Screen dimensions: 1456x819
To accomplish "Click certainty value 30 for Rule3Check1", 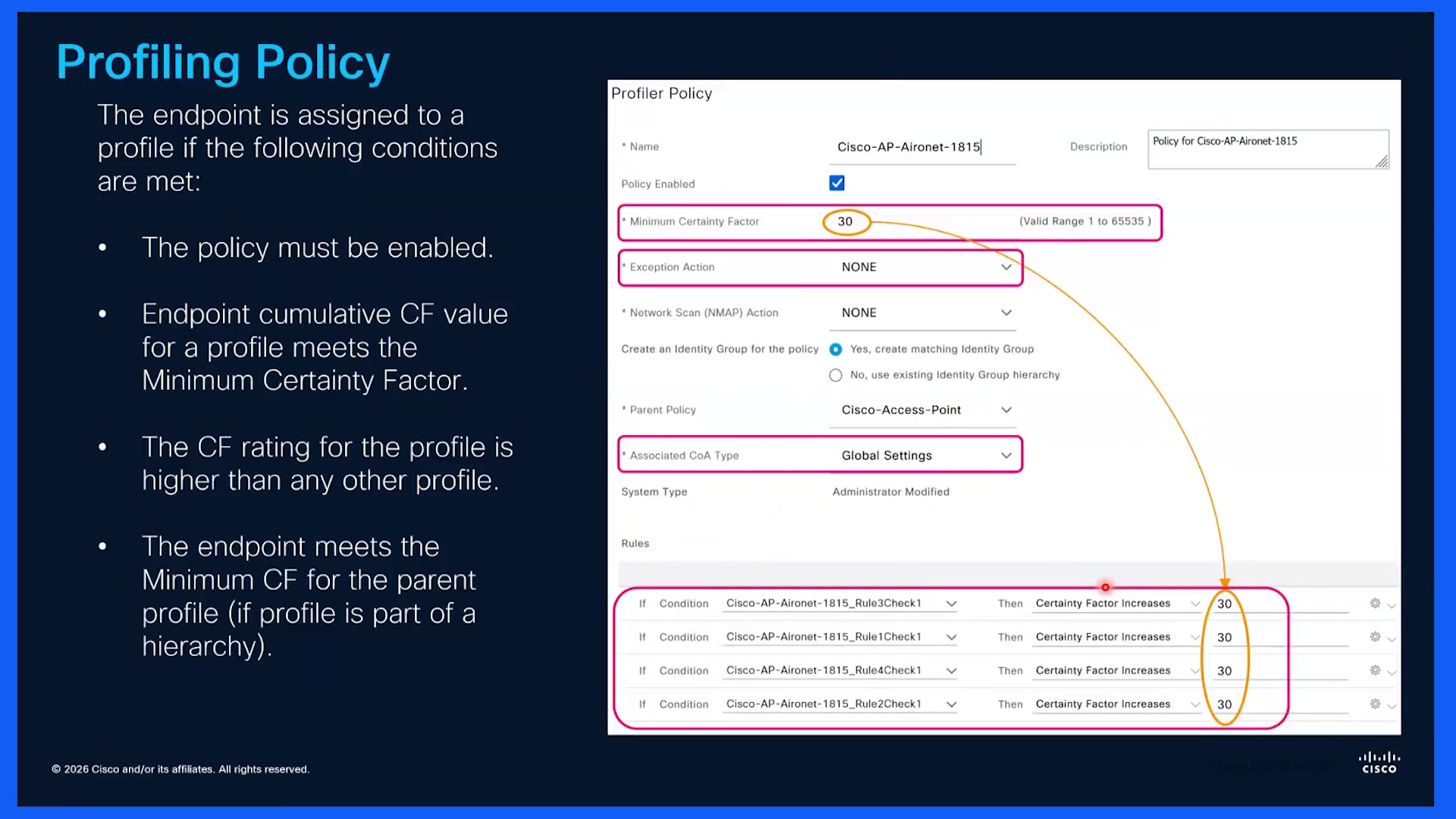I will [1224, 604].
